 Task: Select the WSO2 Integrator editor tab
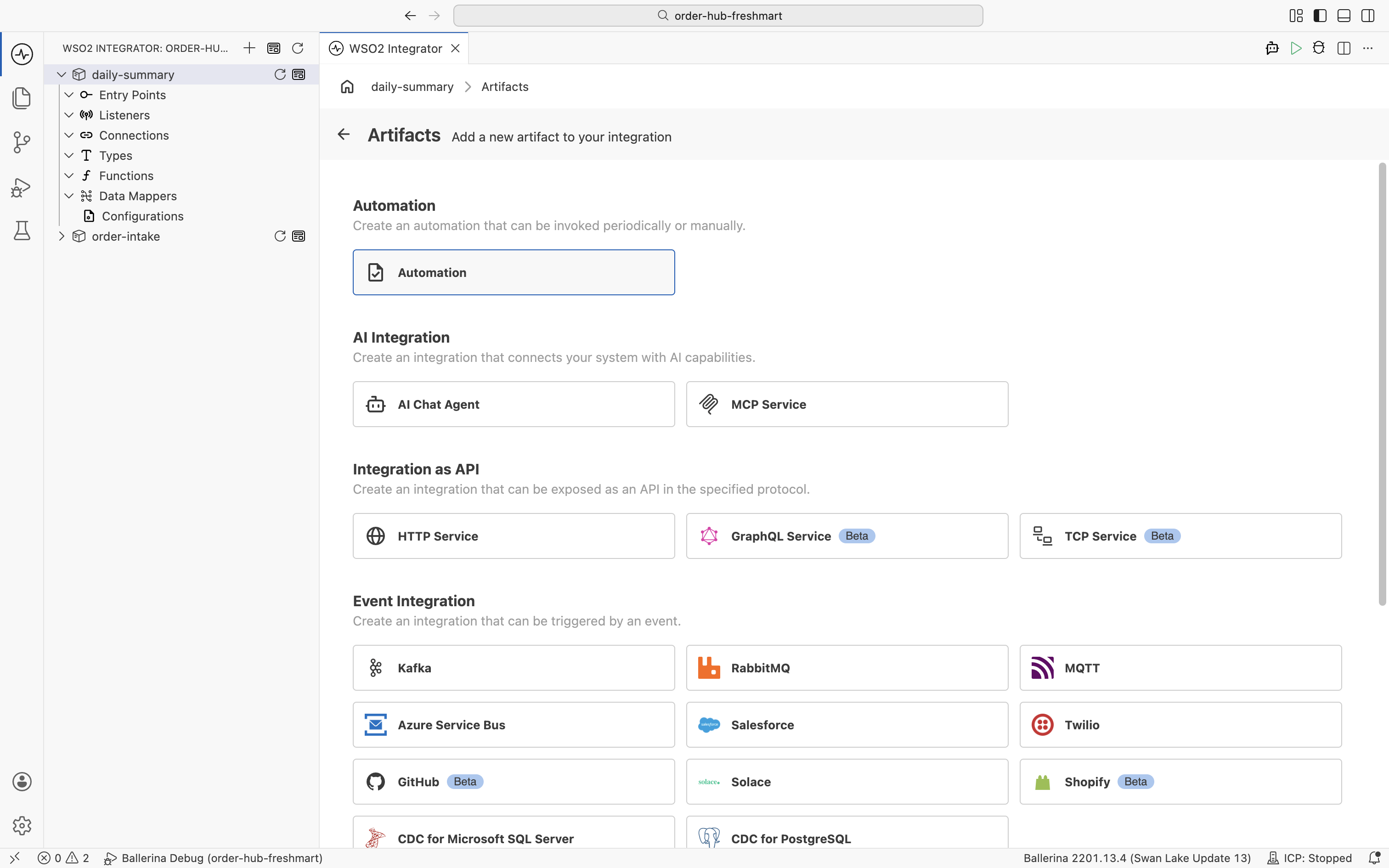[x=394, y=48]
